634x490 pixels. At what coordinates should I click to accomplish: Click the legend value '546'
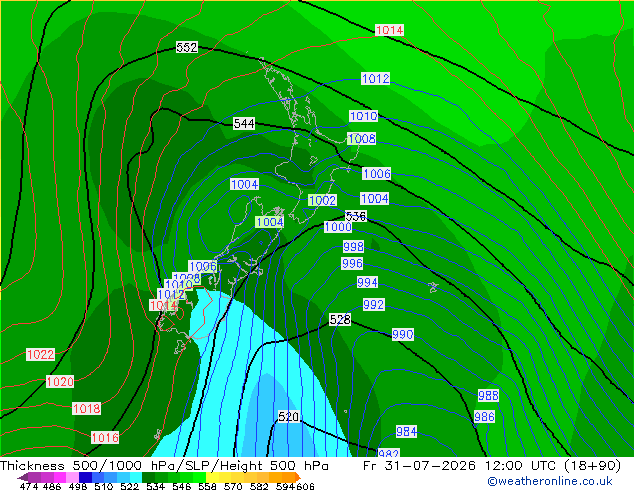[182, 486]
